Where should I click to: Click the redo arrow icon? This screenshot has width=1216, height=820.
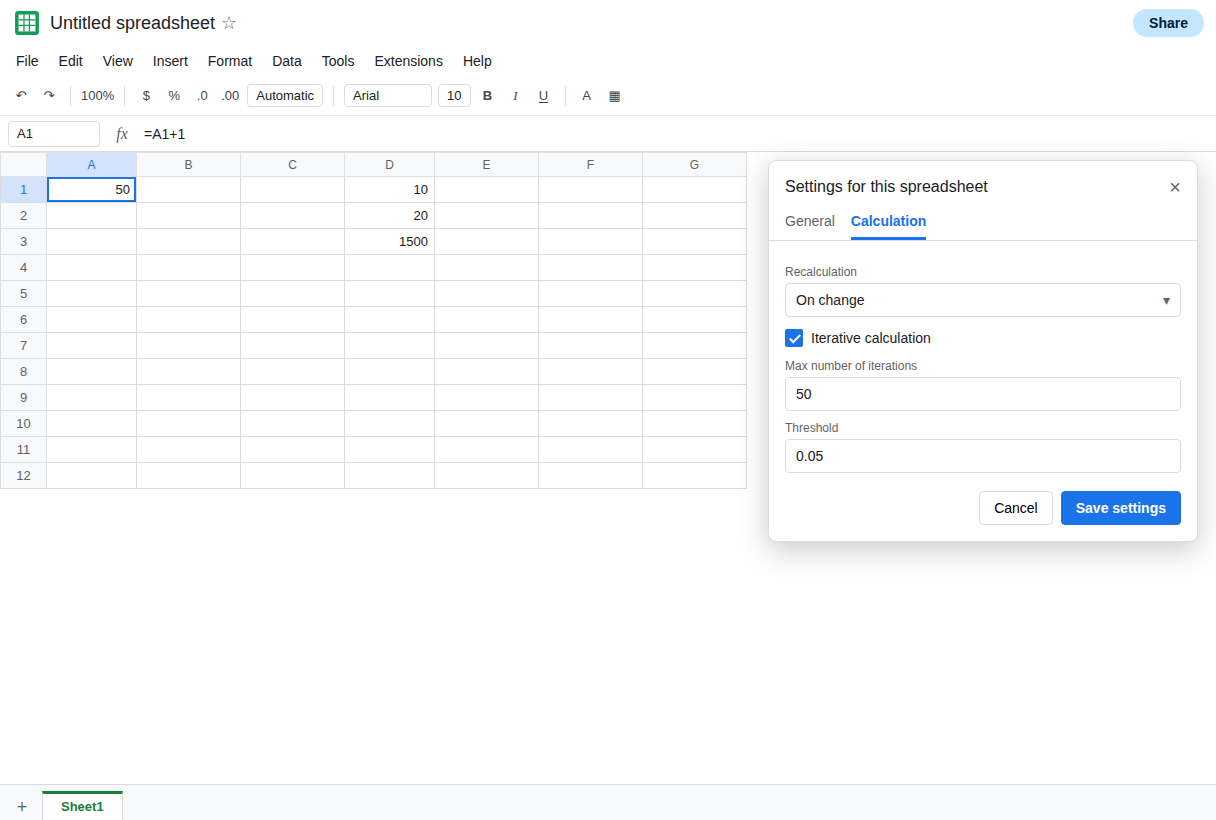click(x=49, y=96)
